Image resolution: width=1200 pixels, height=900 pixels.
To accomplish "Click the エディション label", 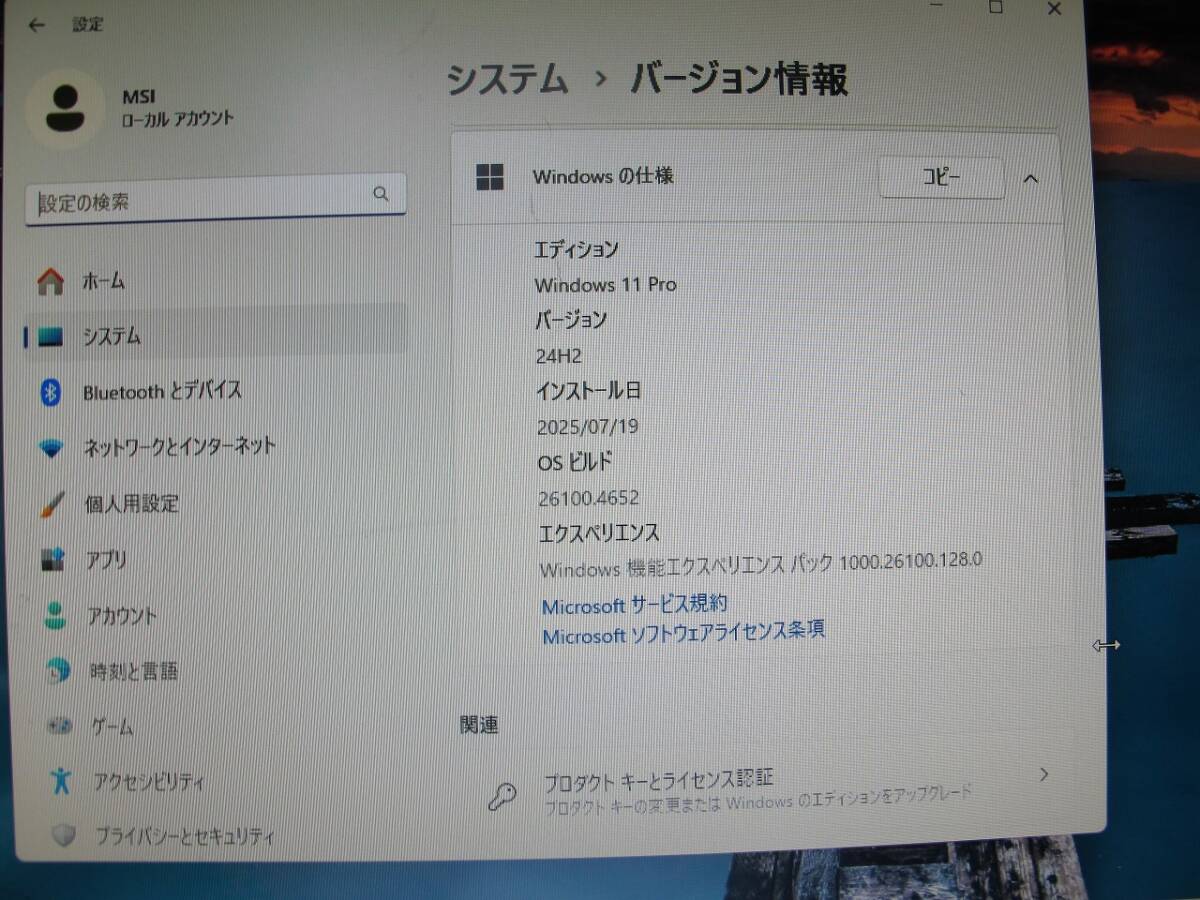I will (576, 249).
